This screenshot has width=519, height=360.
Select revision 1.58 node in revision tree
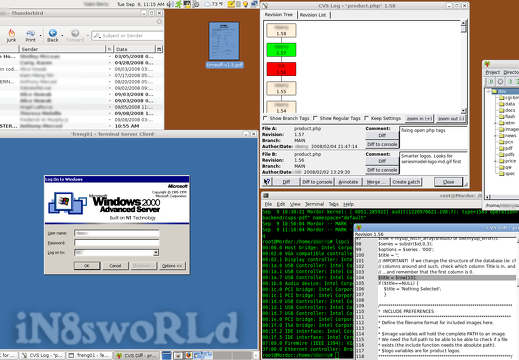281,30
